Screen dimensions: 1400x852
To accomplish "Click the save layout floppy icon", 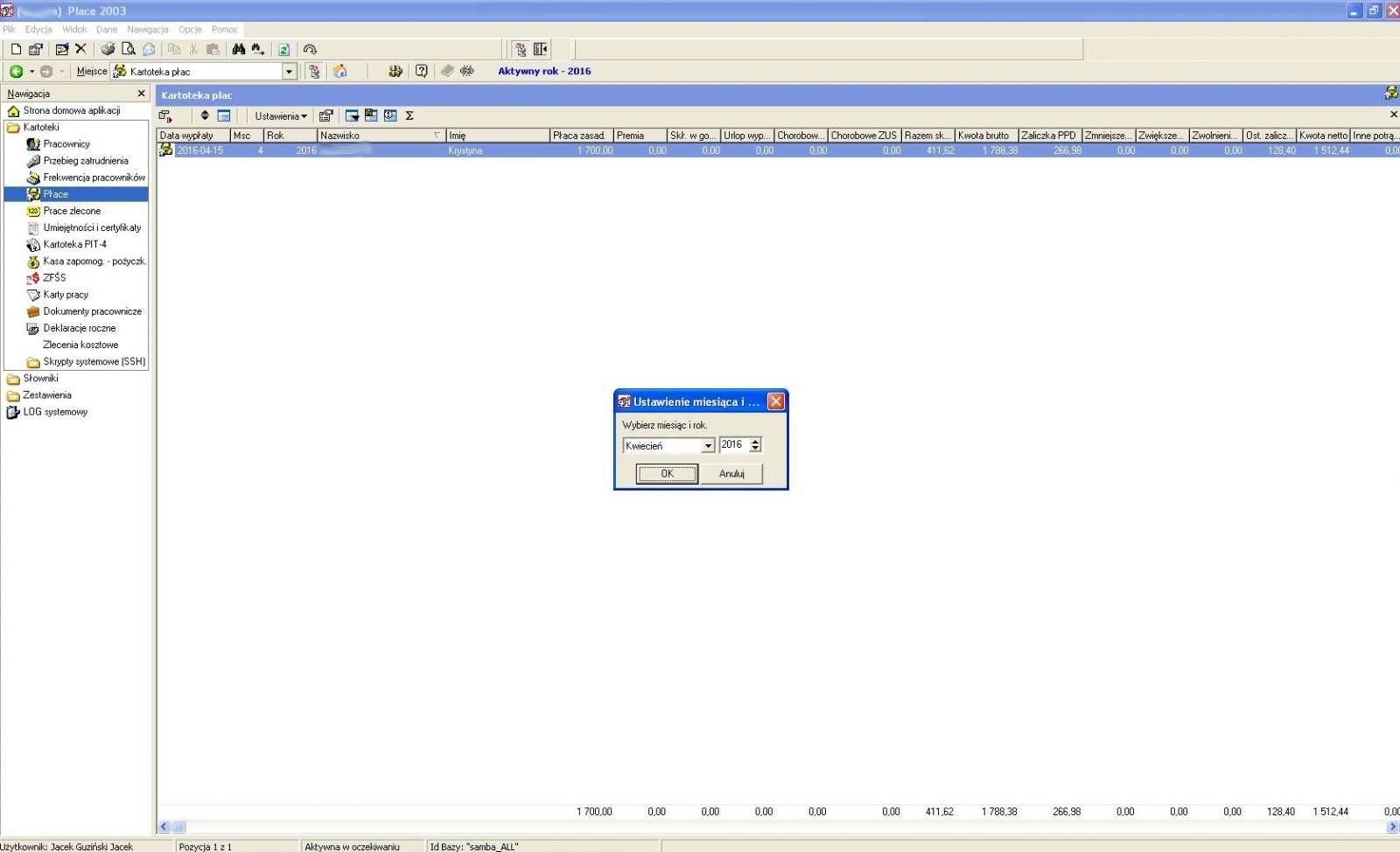I will (x=371, y=115).
